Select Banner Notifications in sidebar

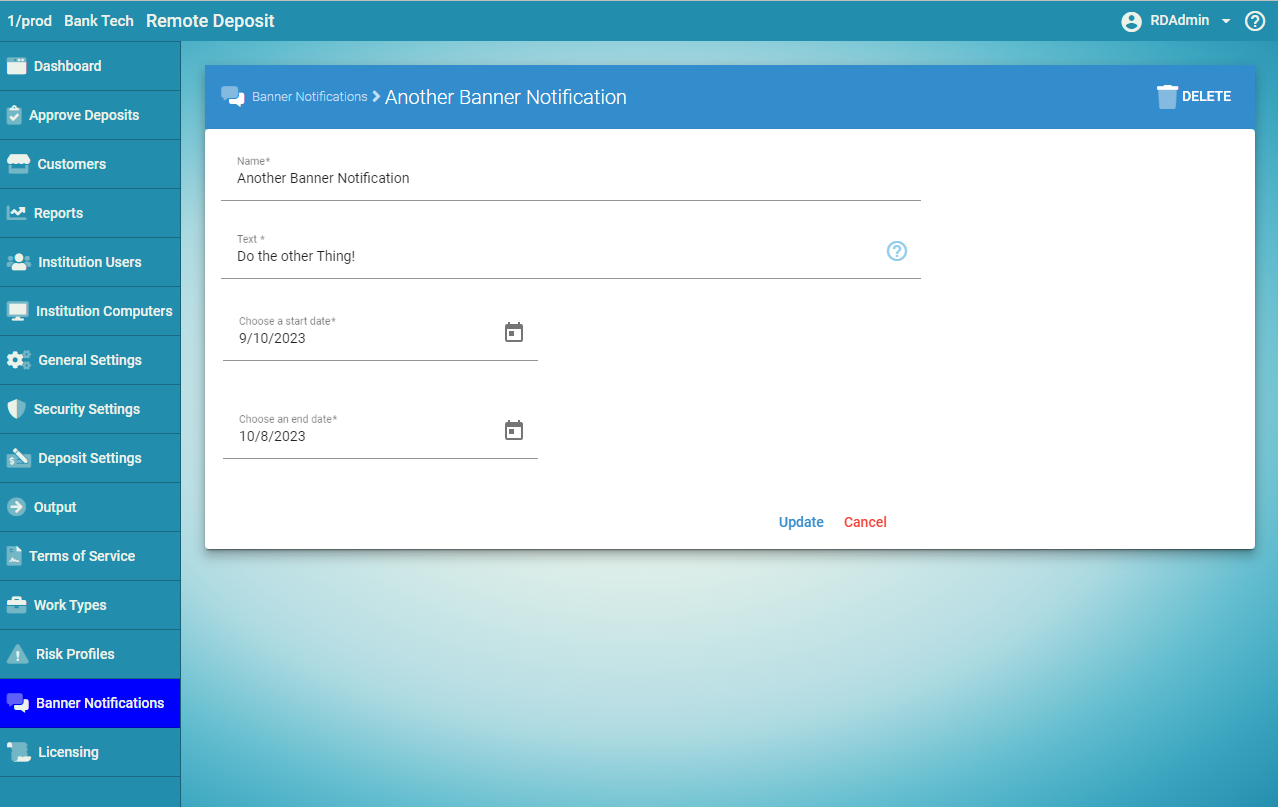pos(90,703)
